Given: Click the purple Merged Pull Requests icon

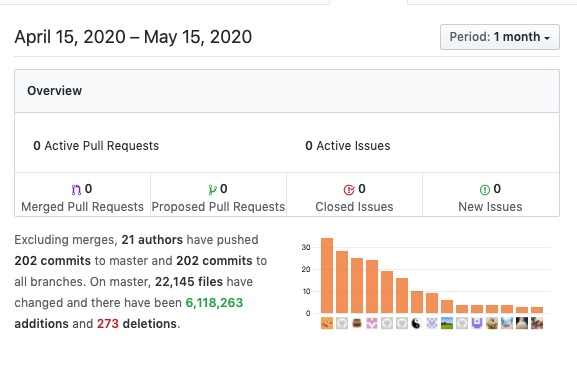Looking at the screenshot, I should pos(76,189).
